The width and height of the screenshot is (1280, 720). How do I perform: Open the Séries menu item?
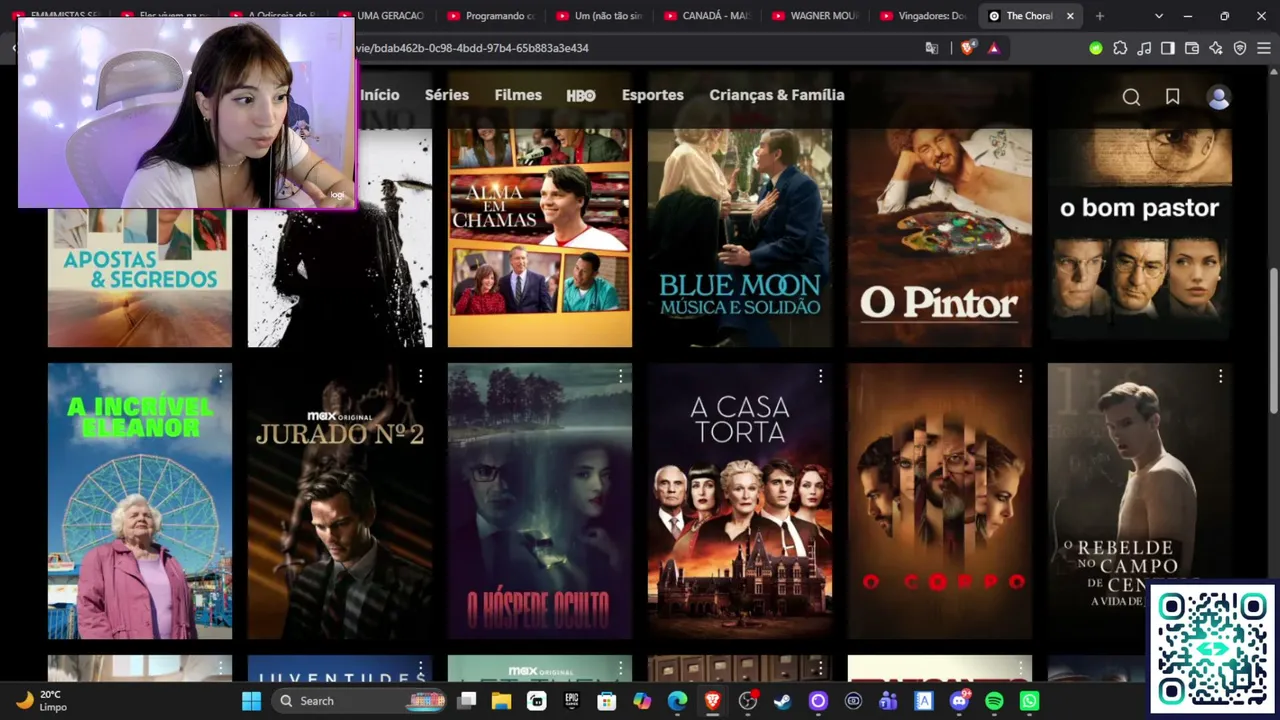tap(447, 95)
